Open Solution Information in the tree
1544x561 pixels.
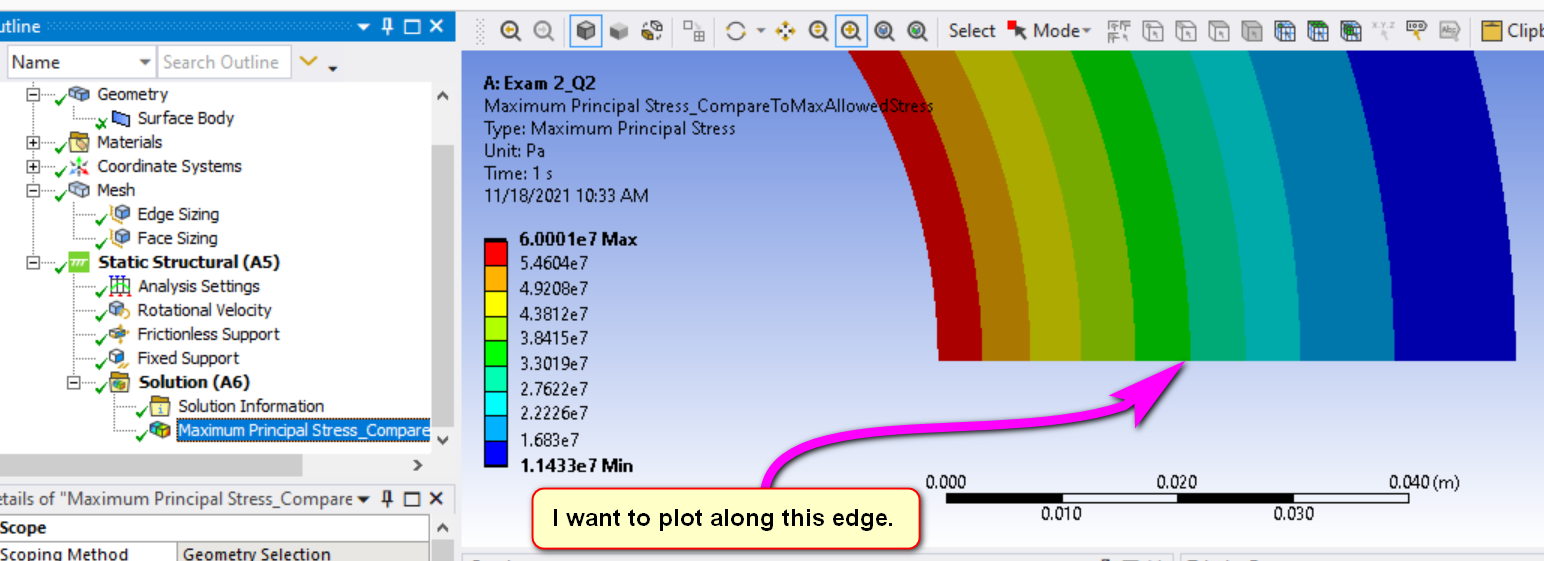point(251,406)
